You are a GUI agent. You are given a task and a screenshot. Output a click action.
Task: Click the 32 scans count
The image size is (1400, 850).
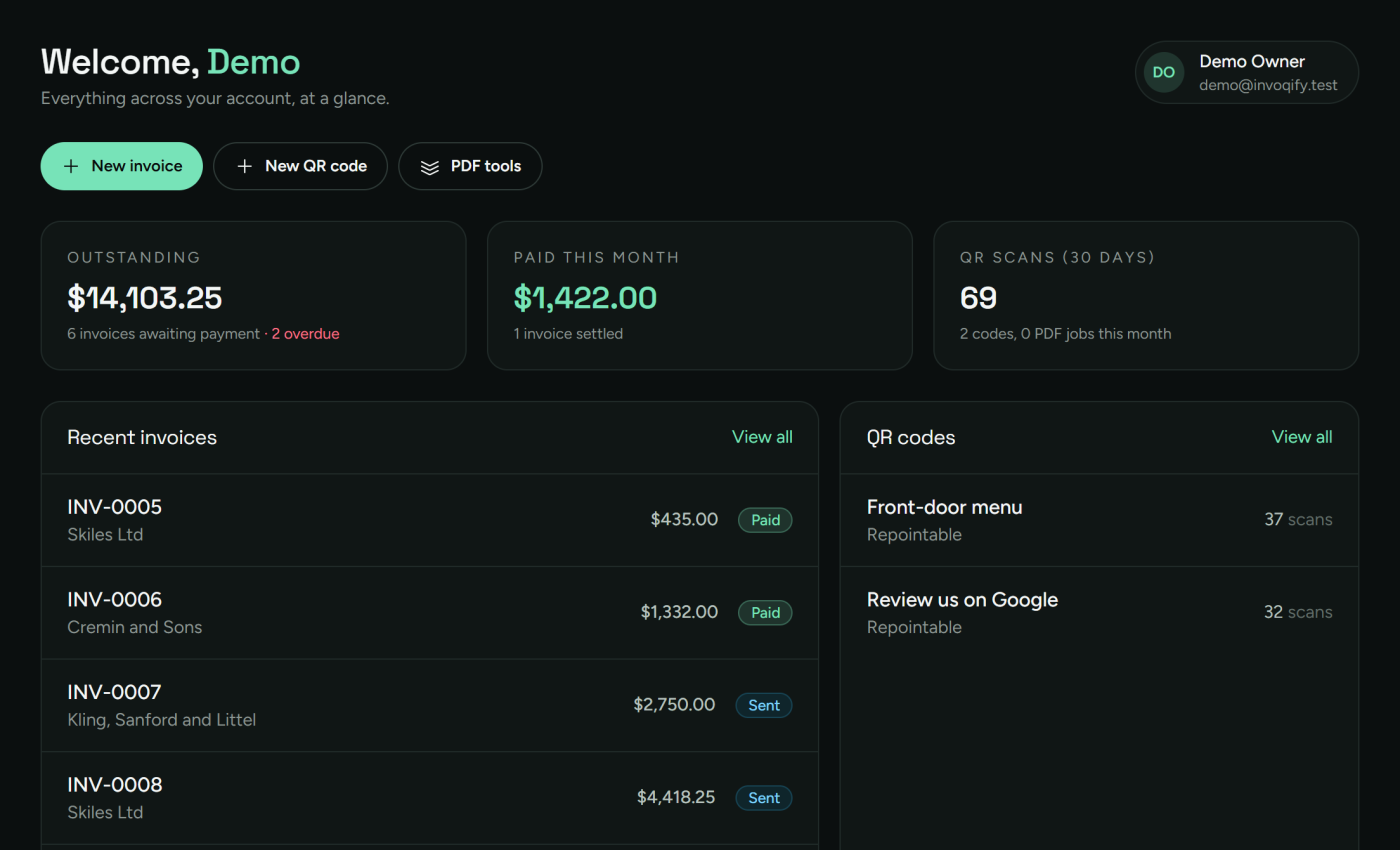coord(1298,612)
